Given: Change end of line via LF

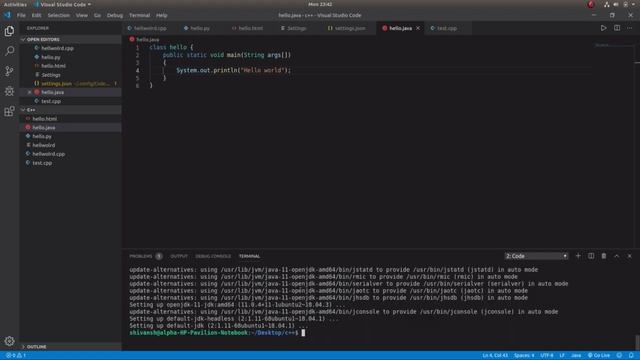Looking at the screenshot, I should [x=562, y=356].
